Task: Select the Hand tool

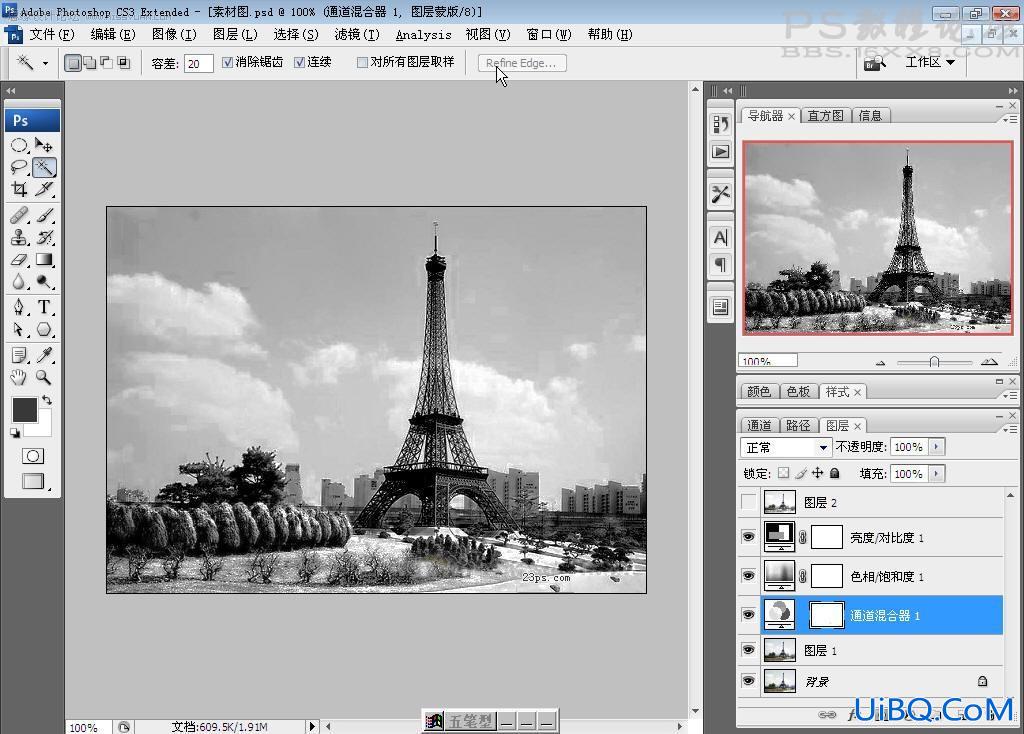Action: click(x=19, y=377)
